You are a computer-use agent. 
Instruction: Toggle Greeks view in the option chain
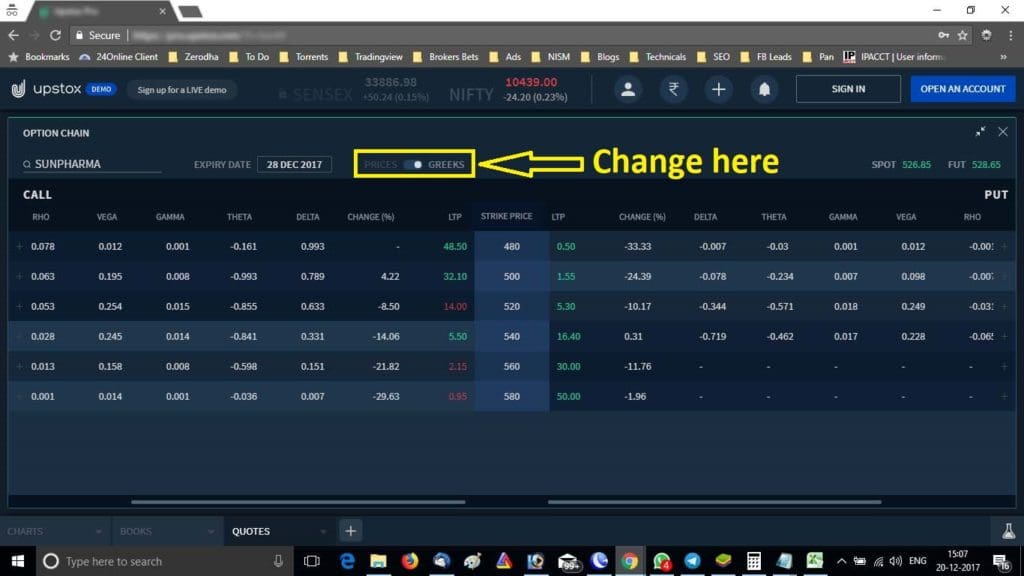[x=448, y=163]
